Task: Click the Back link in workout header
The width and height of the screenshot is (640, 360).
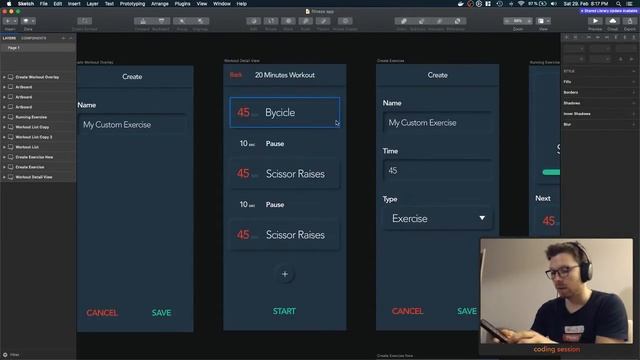Action: 236,75
